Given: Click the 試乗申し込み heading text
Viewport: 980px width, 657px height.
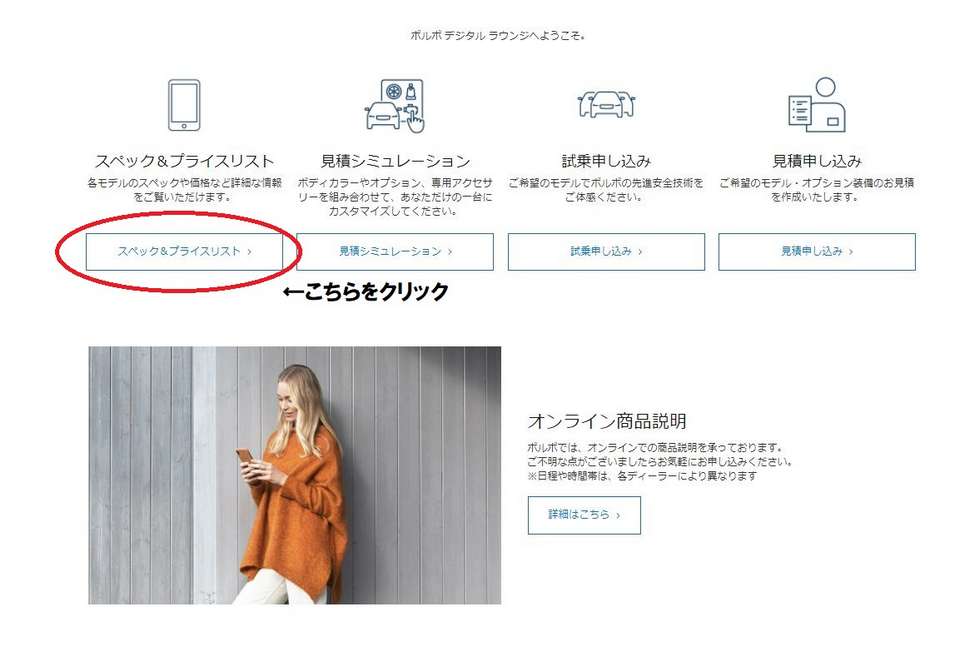Looking at the screenshot, I should pos(606,161).
